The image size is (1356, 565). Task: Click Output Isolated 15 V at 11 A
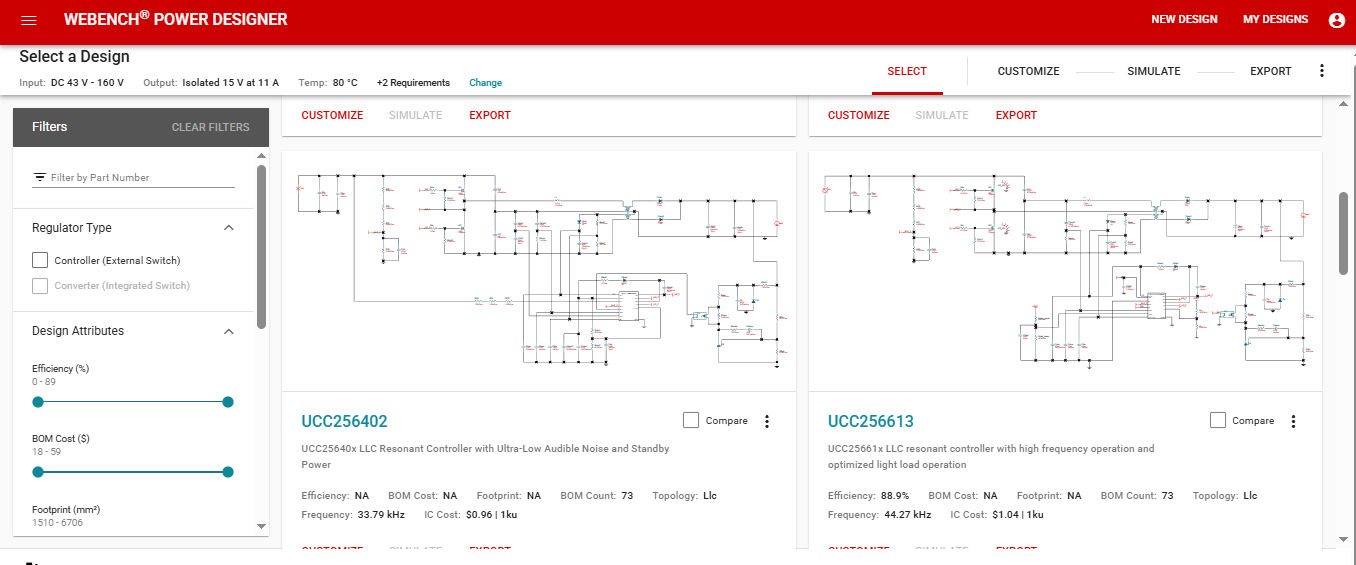click(211, 83)
